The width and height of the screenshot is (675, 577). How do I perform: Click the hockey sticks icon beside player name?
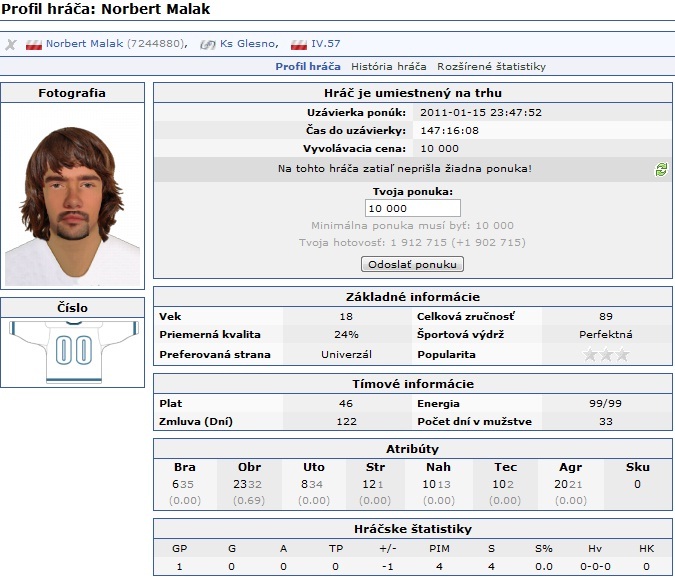11,44
